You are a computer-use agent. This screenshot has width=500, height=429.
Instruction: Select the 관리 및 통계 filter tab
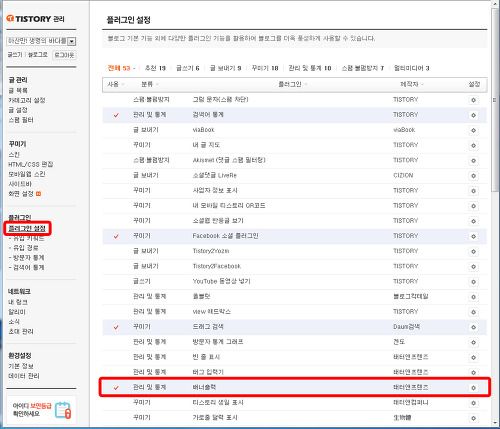point(310,68)
